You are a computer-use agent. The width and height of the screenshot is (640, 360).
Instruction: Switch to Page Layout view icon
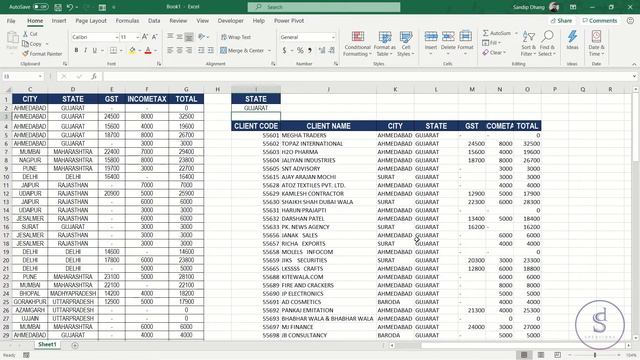(540, 355)
